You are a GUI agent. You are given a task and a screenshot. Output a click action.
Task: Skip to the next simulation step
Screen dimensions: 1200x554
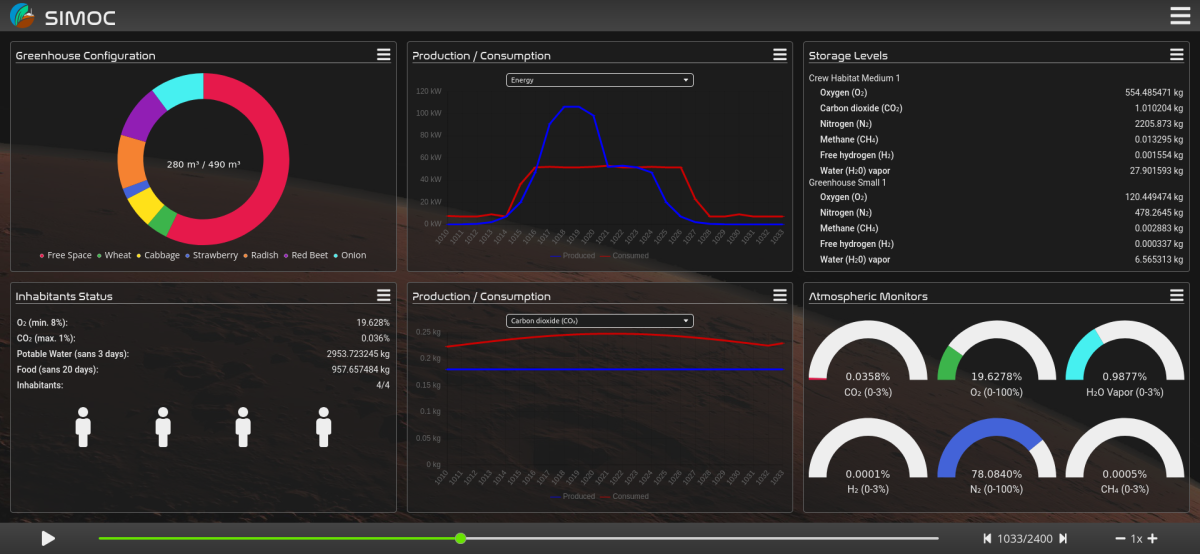1063,539
